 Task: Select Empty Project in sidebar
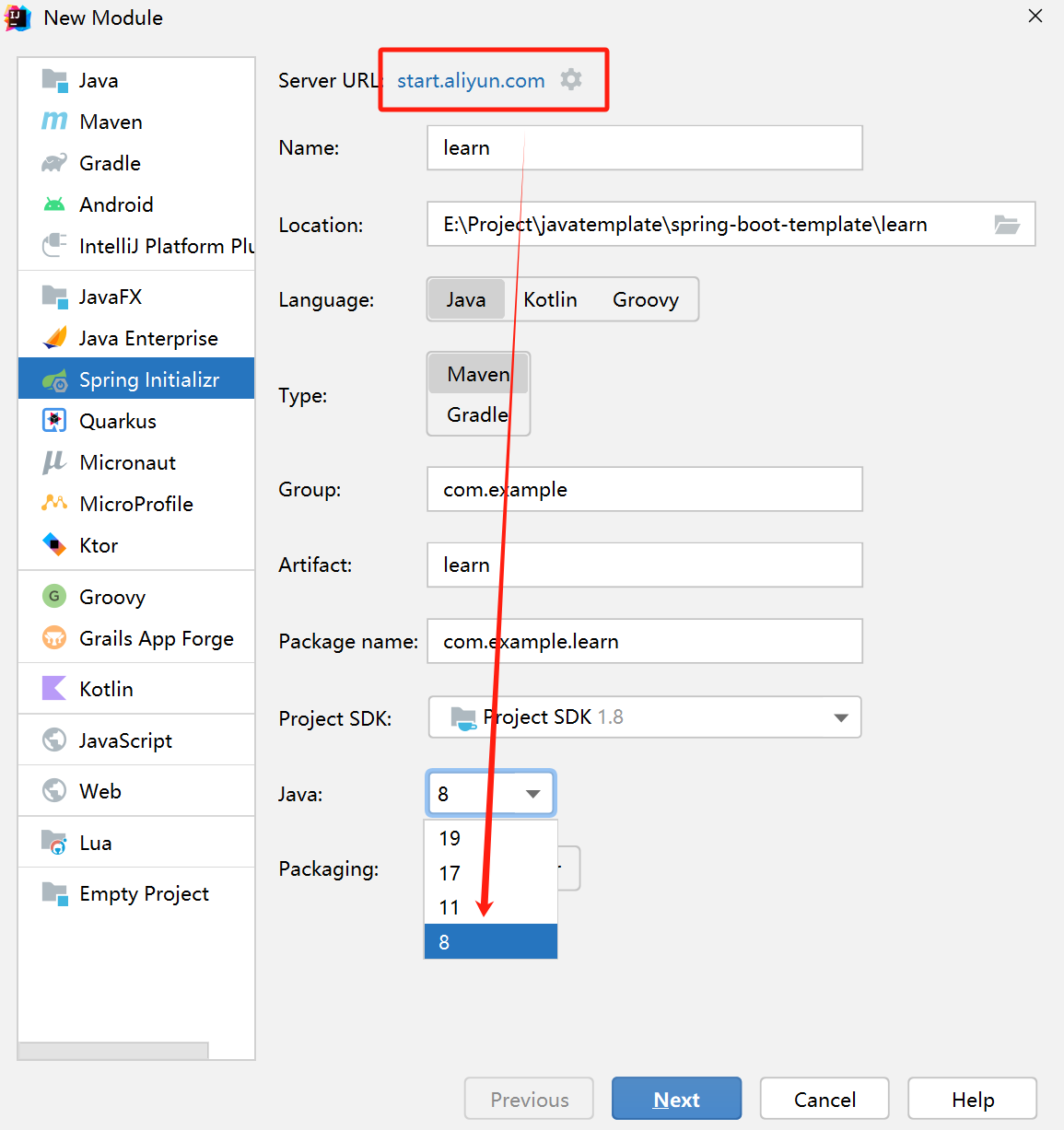coord(136,893)
